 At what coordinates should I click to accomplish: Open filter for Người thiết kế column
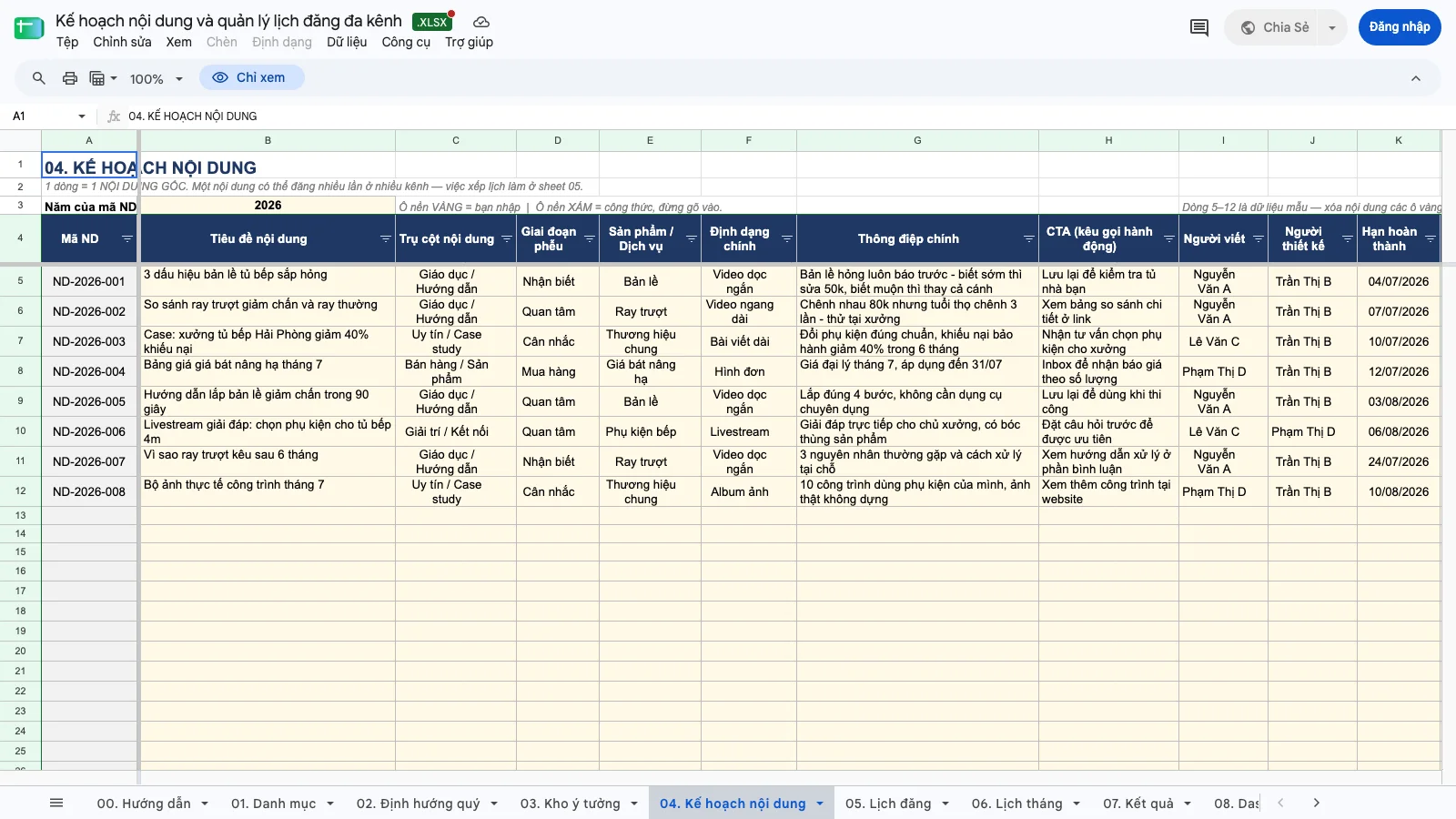coord(1348,238)
